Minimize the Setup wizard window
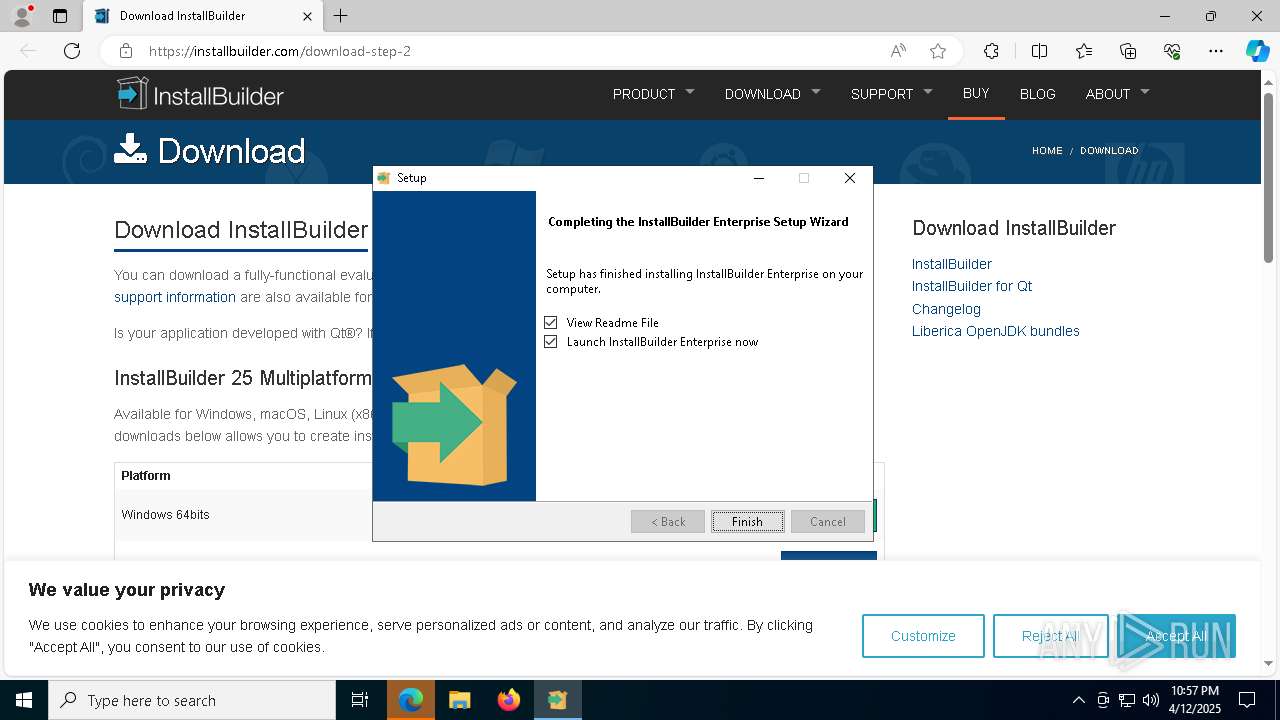Image resolution: width=1280 pixels, height=720 pixels. (759, 178)
